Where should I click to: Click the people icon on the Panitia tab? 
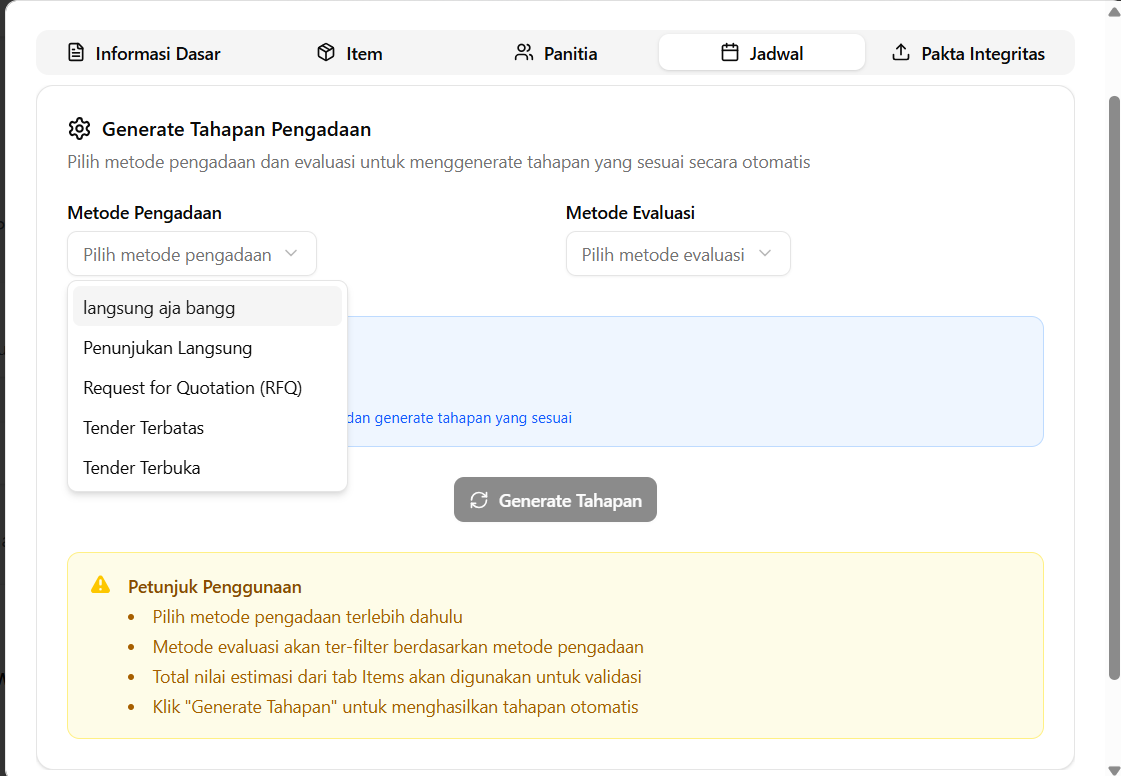(523, 53)
